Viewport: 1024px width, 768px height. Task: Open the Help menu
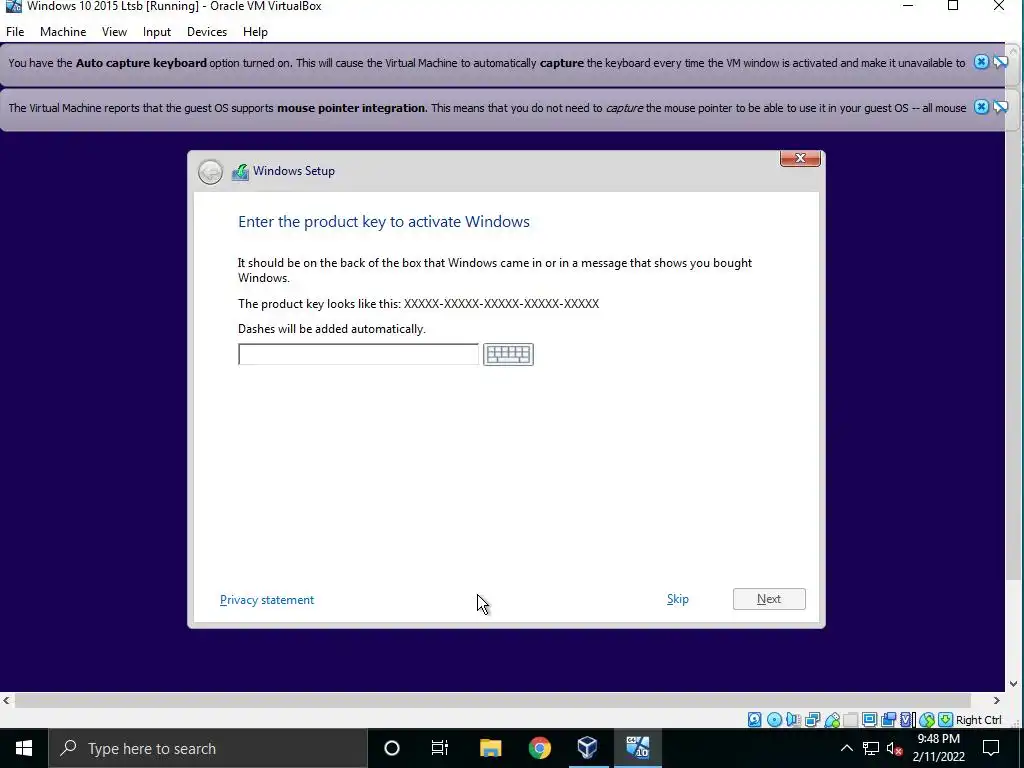click(255, 31)
